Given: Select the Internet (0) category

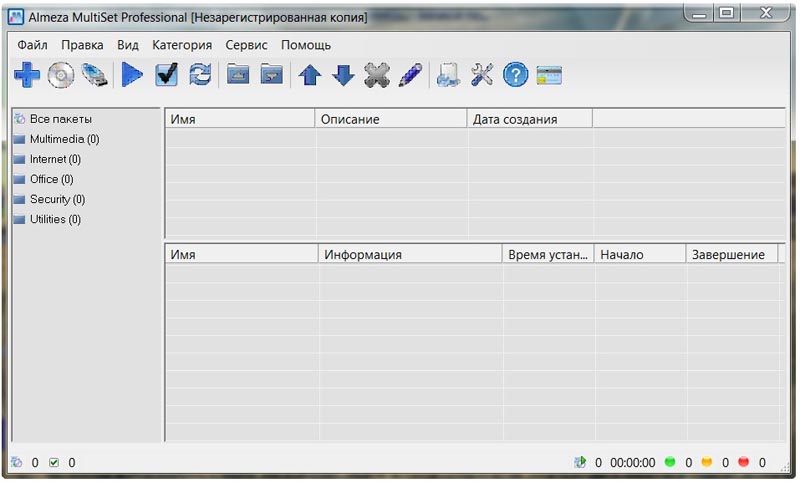Looking at the screenshot, I should pyautogui.click(x=55, y=159).
